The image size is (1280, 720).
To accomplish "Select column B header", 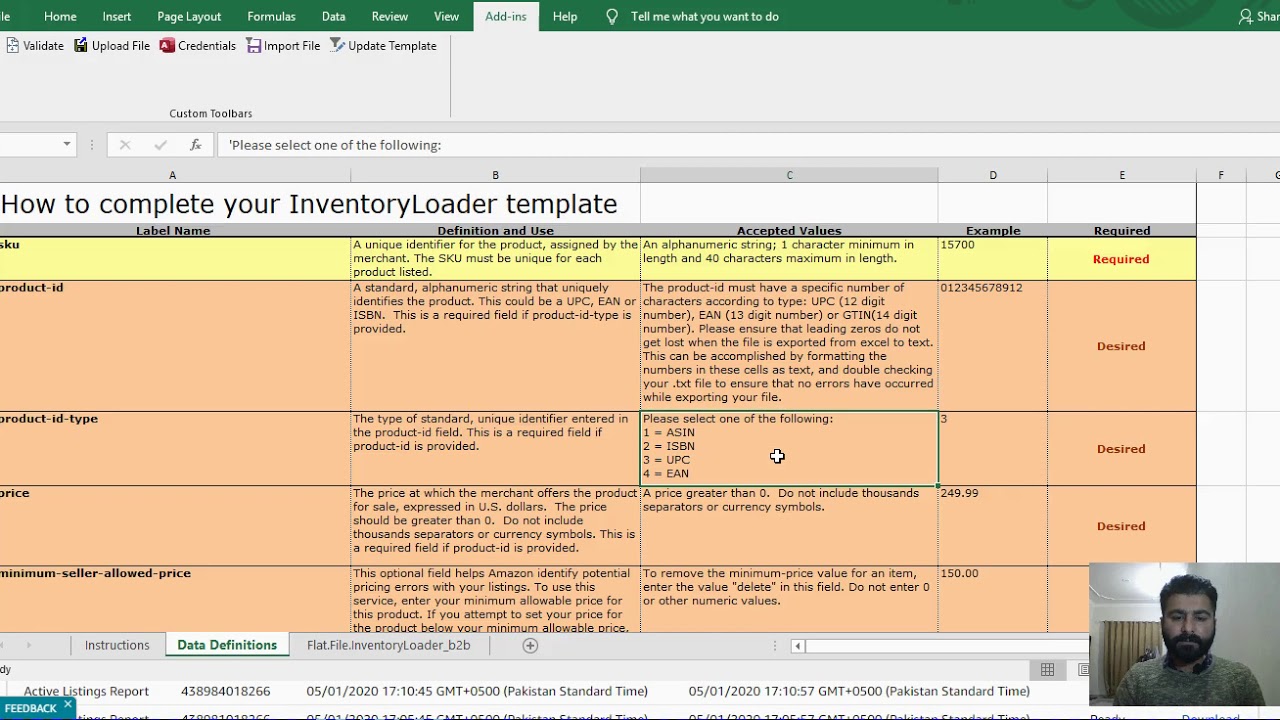I will pyautogui.click(x=495, y=176).
